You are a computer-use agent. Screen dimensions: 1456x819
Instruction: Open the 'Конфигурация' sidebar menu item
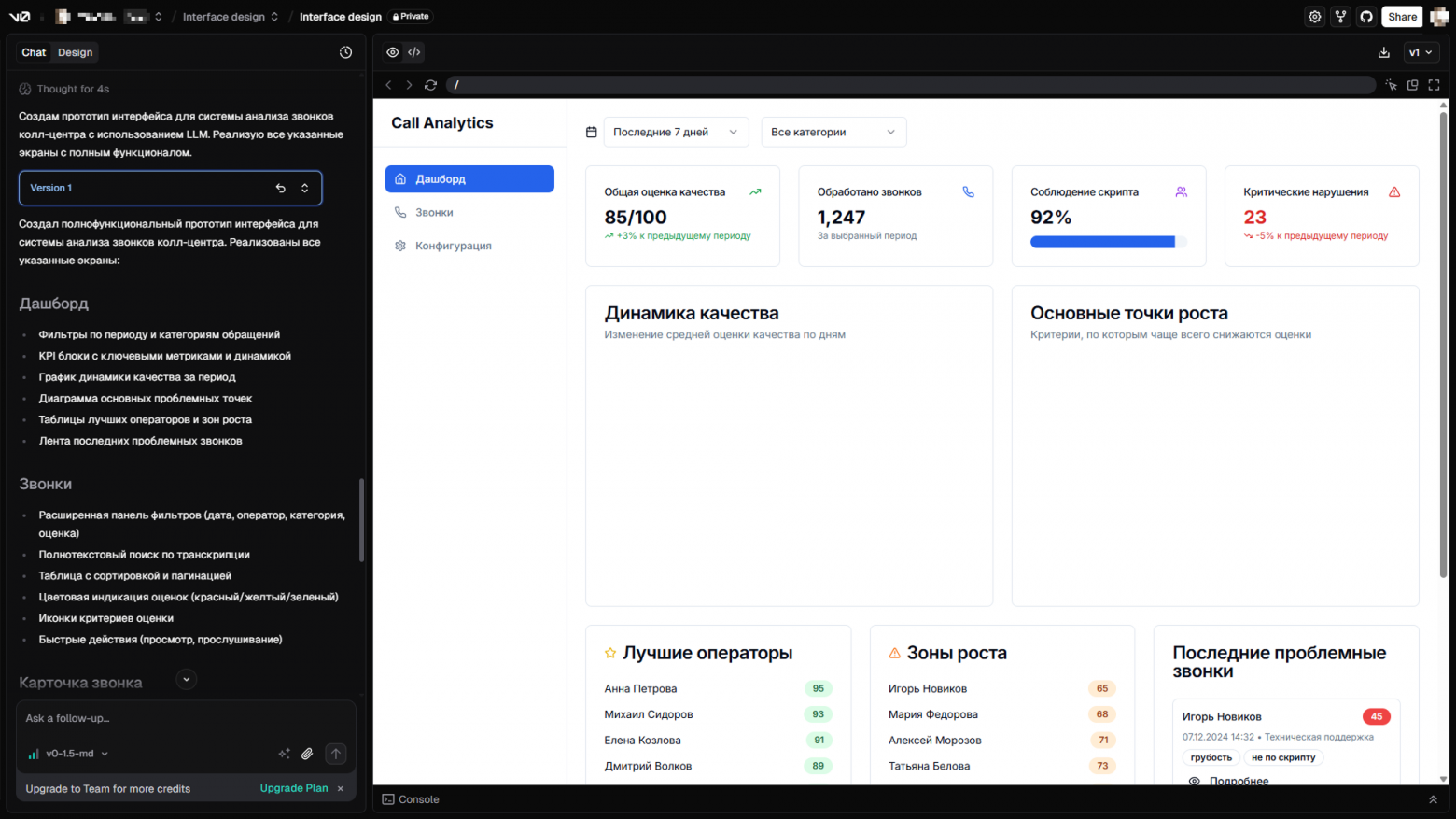[453, 247]
